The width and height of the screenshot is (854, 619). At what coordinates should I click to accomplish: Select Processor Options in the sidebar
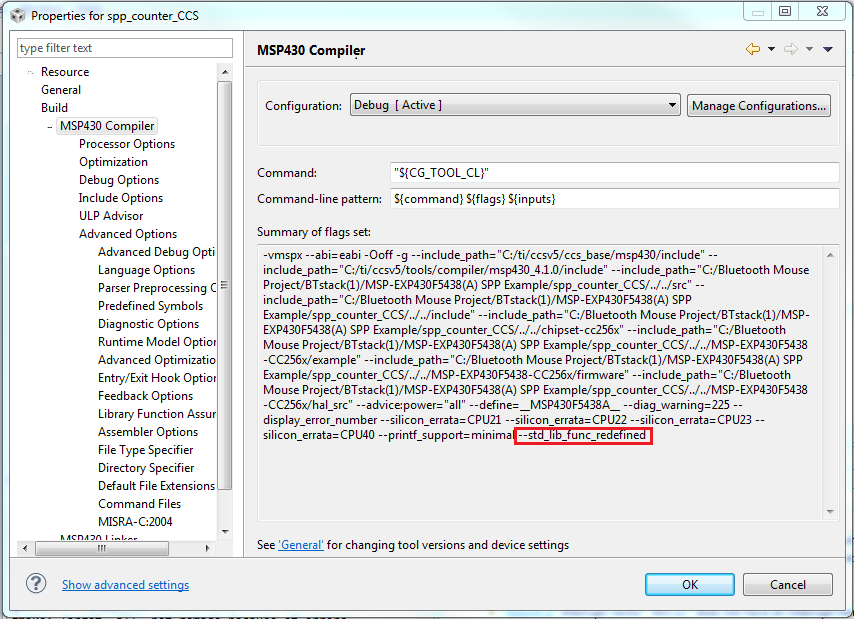[126, 143]
